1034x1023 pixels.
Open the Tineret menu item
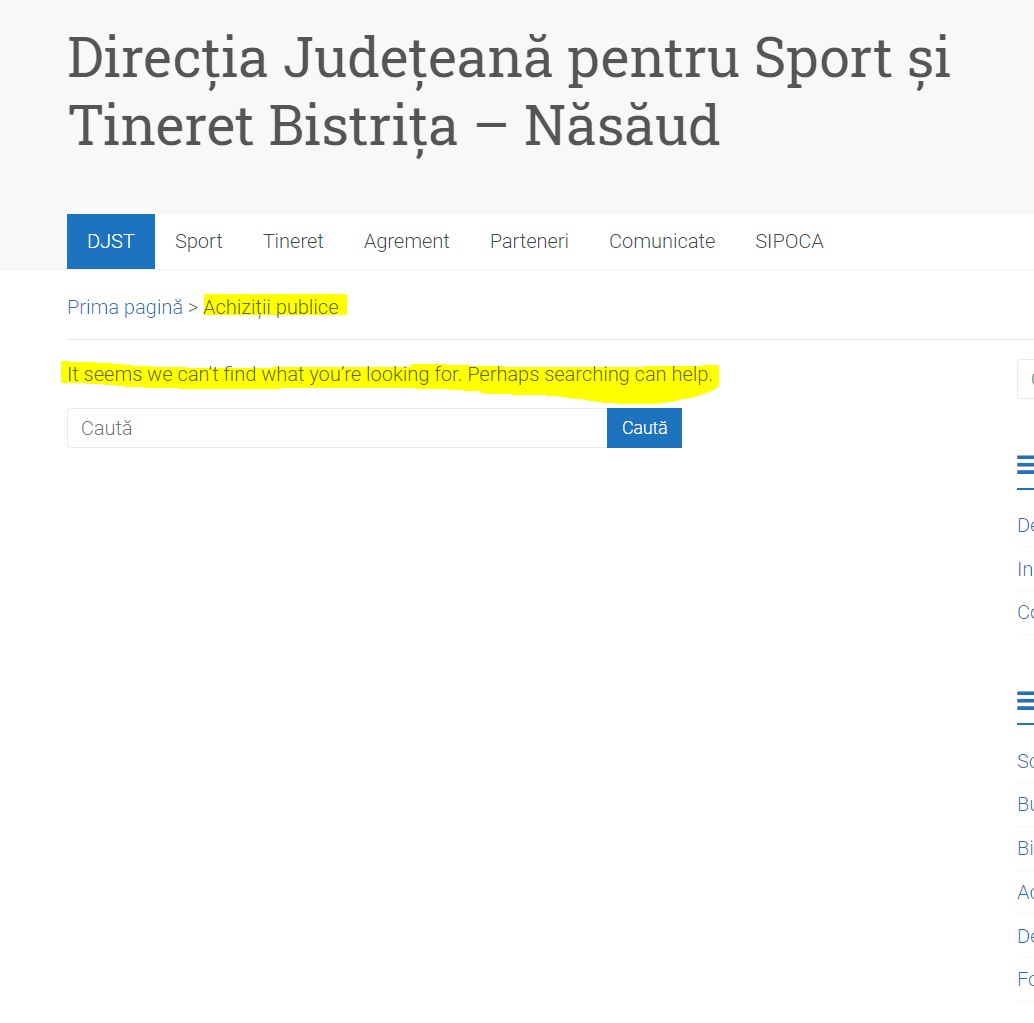pos(293,241)
